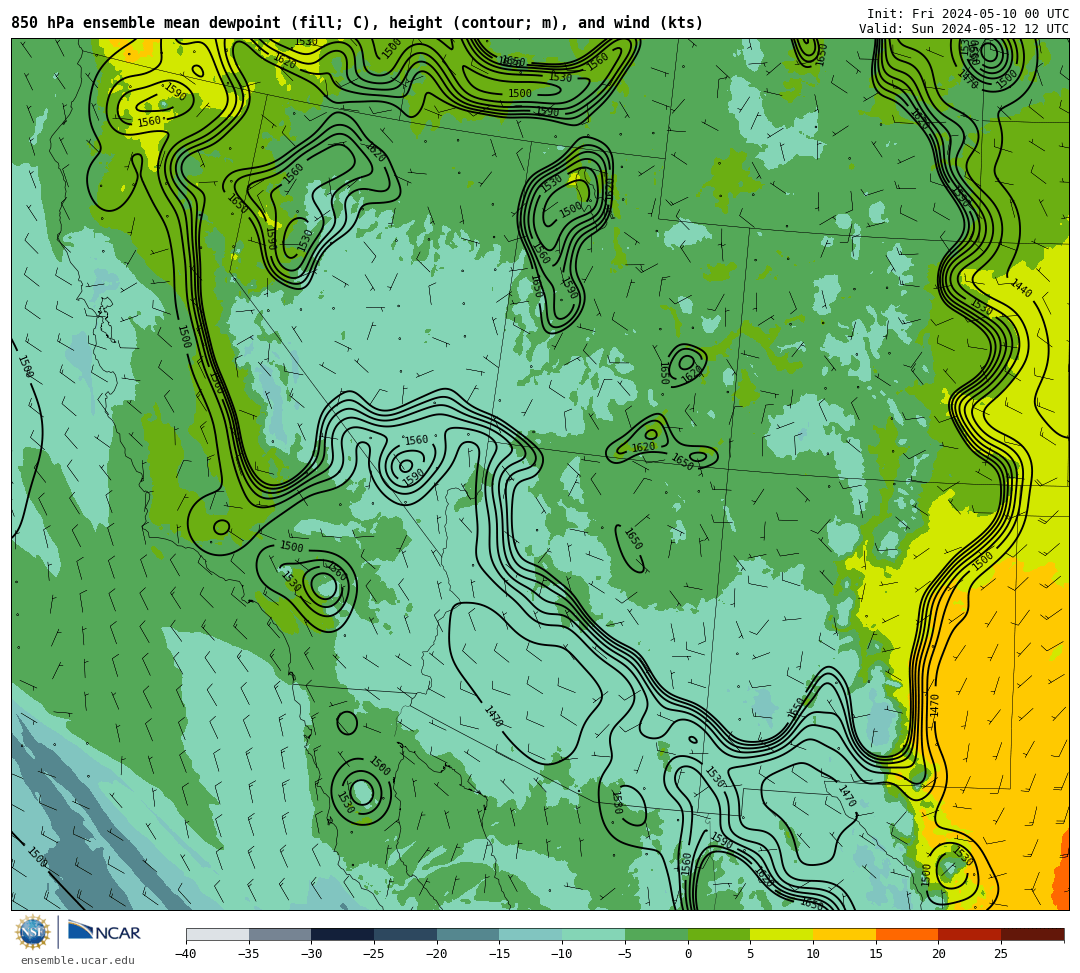Viewport: 1080px width, 973px height.
Task: Click the 0 colorbar tick label
Action: (x=688, y=954)
